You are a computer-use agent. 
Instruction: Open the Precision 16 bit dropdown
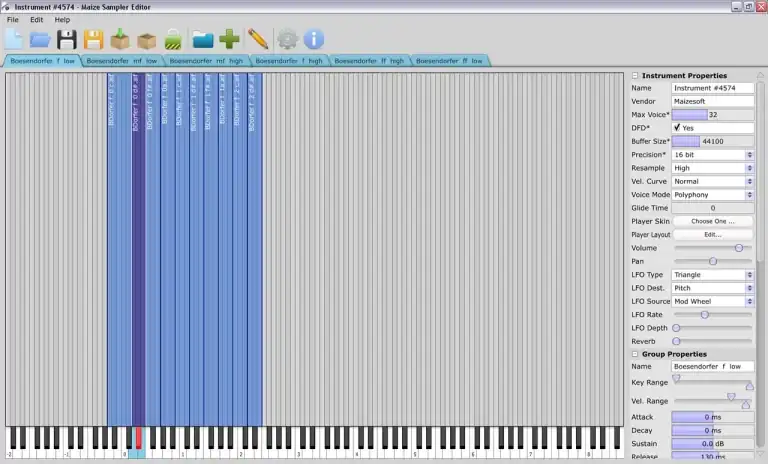point(713,154)
